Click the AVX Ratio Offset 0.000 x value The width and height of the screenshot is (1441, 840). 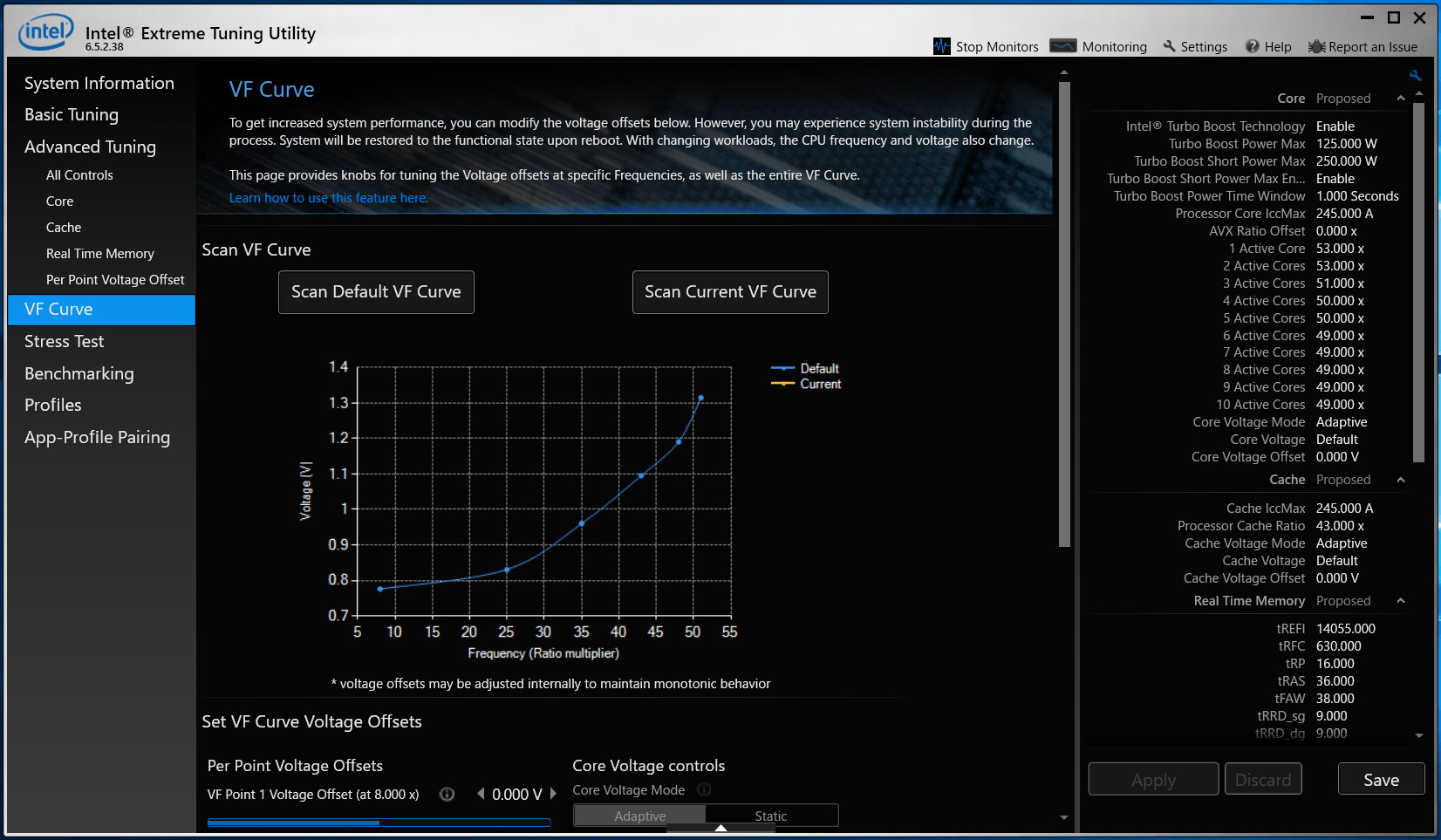(x=1336, y=231)
